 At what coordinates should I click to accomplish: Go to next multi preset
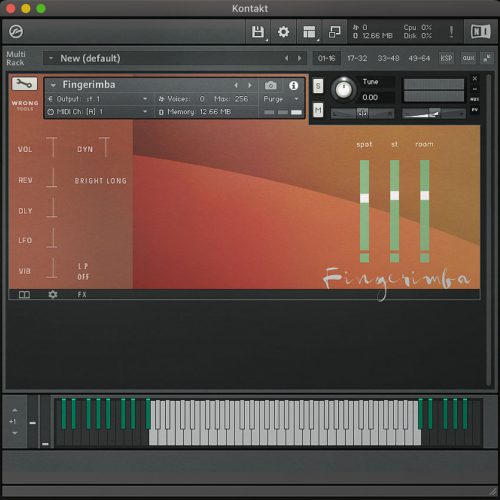click(x=299, y=58)
